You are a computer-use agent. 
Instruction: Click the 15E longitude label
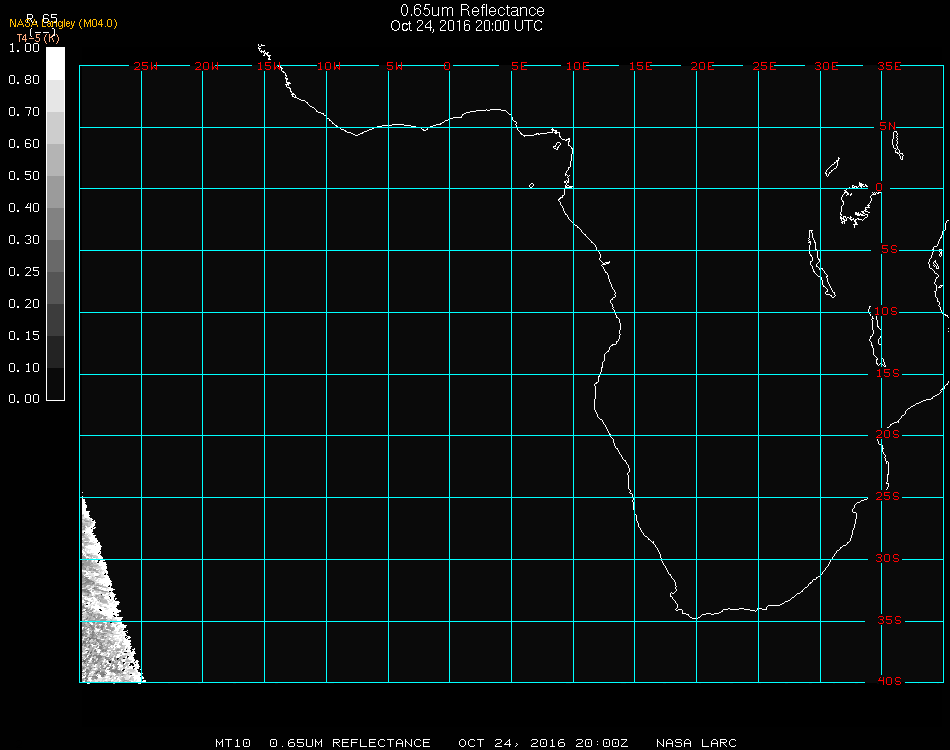click(x=641, y=67)
